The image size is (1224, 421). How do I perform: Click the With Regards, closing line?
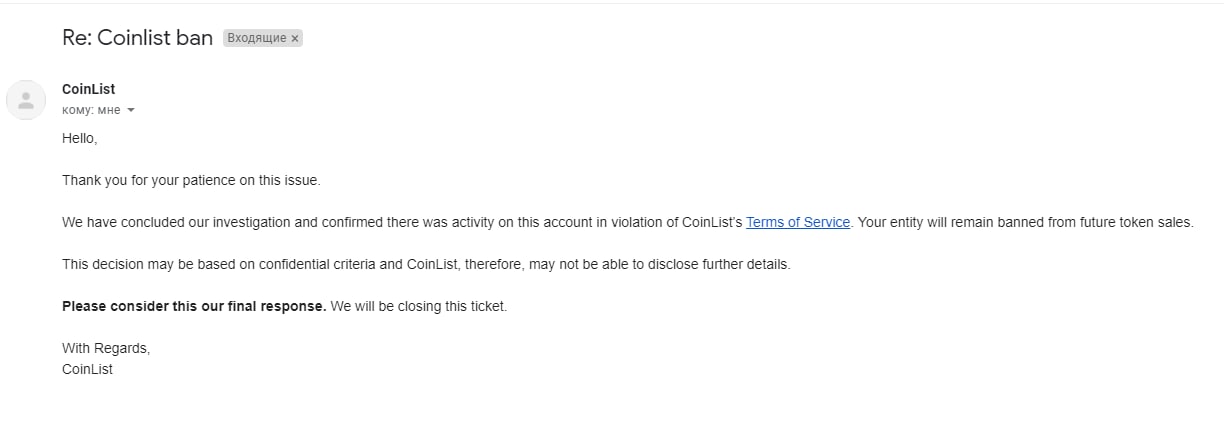[x=106, y=348]
